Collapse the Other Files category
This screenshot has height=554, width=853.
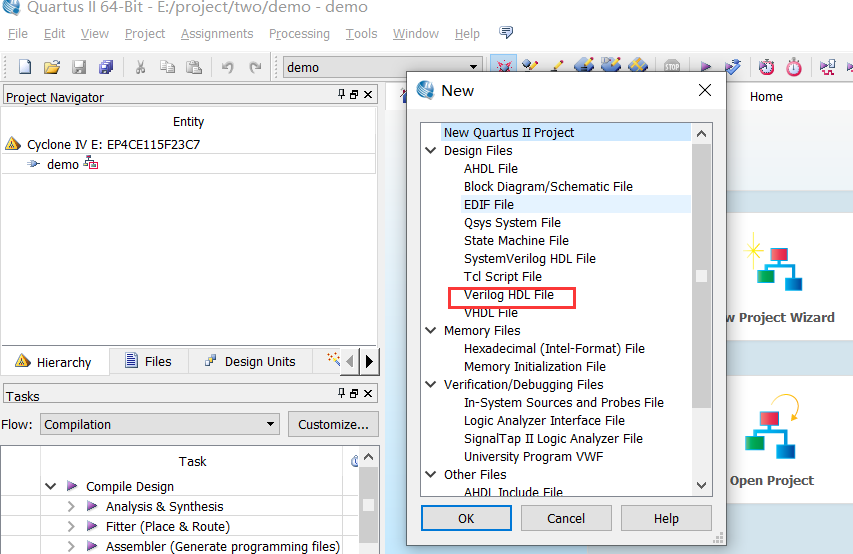pos(430,474)
